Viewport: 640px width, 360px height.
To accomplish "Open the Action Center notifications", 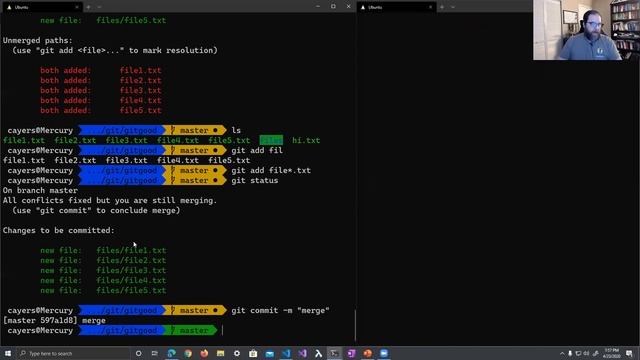I will pyautogui.click(x=629, y=353).
